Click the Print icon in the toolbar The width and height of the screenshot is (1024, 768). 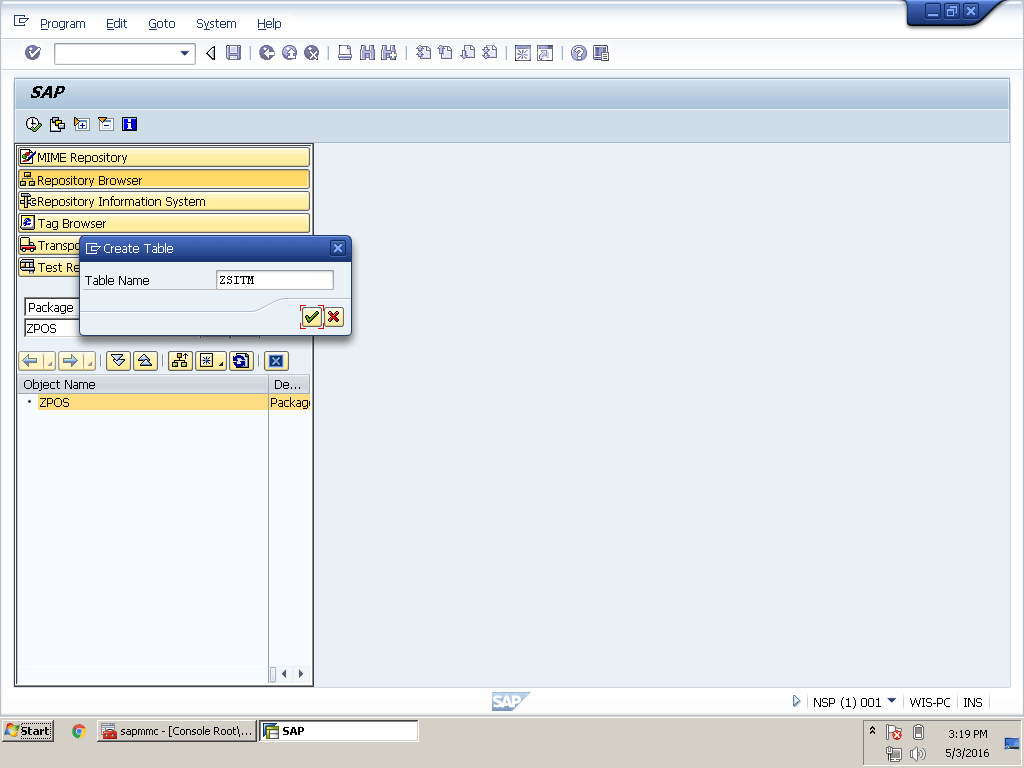click(x=344, y=53)
